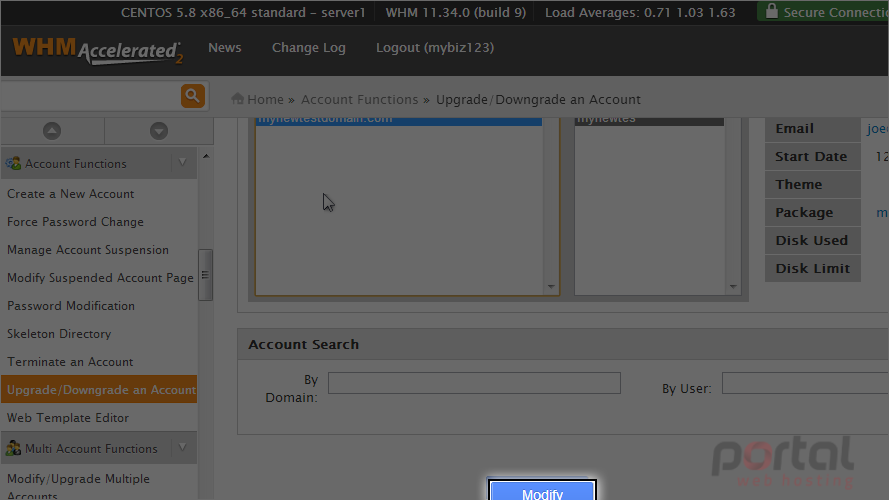Click the Secure Connection lock icon
Screen dimensions: 889x500
tap(771, 11)
